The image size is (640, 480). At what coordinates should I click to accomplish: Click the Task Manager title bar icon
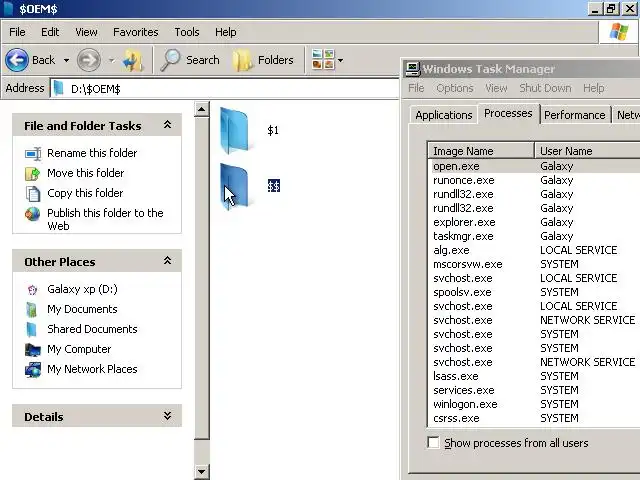[412, 69]
